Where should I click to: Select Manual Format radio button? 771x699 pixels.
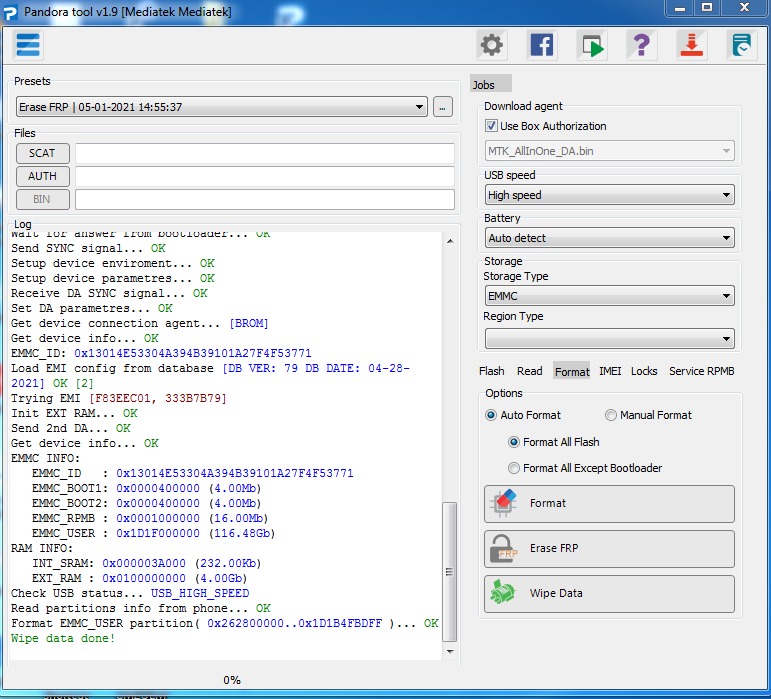(610, 415)
